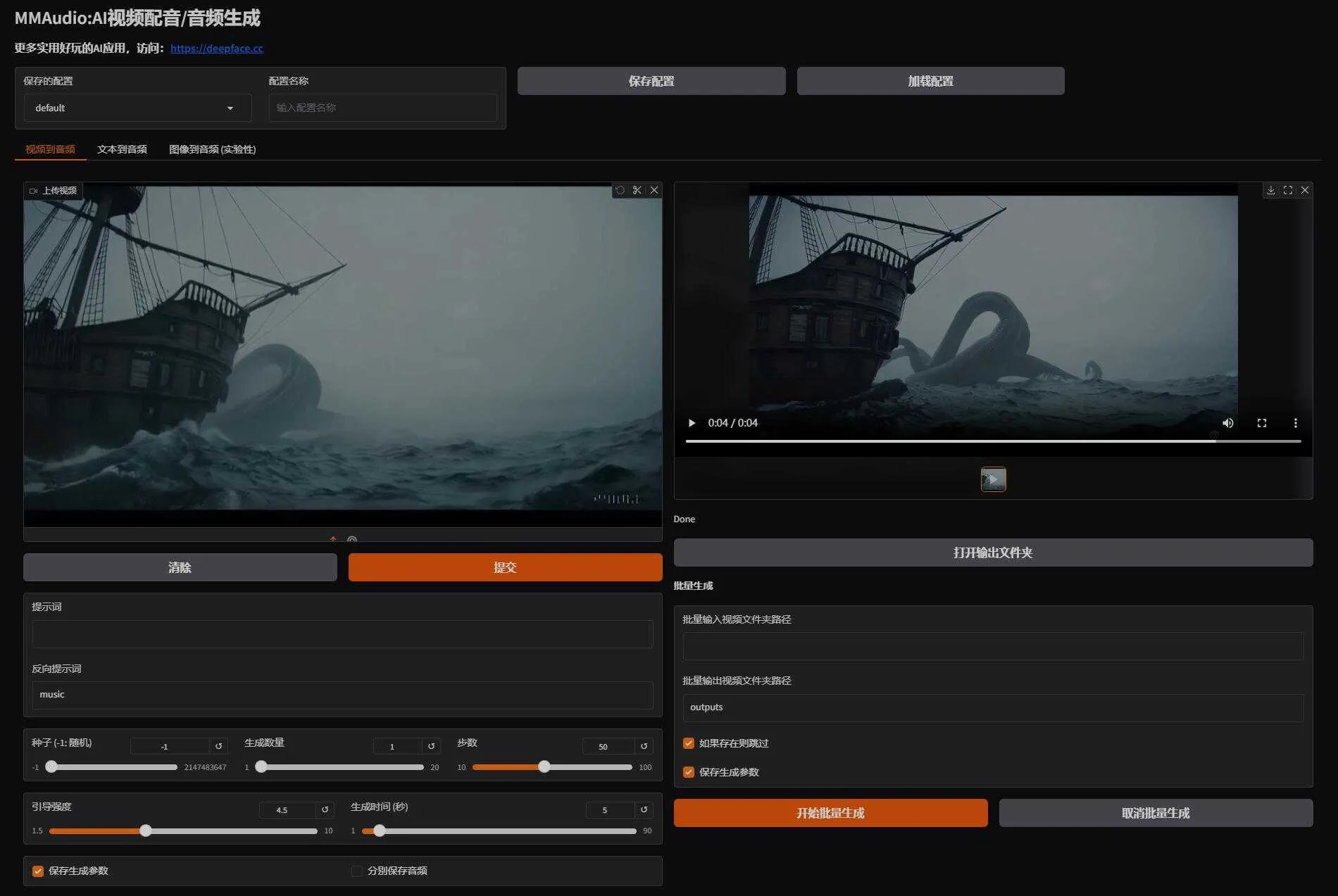Focus the 提示词 prompt field
The image size is (1338, 896).
[x=342, y=634]
